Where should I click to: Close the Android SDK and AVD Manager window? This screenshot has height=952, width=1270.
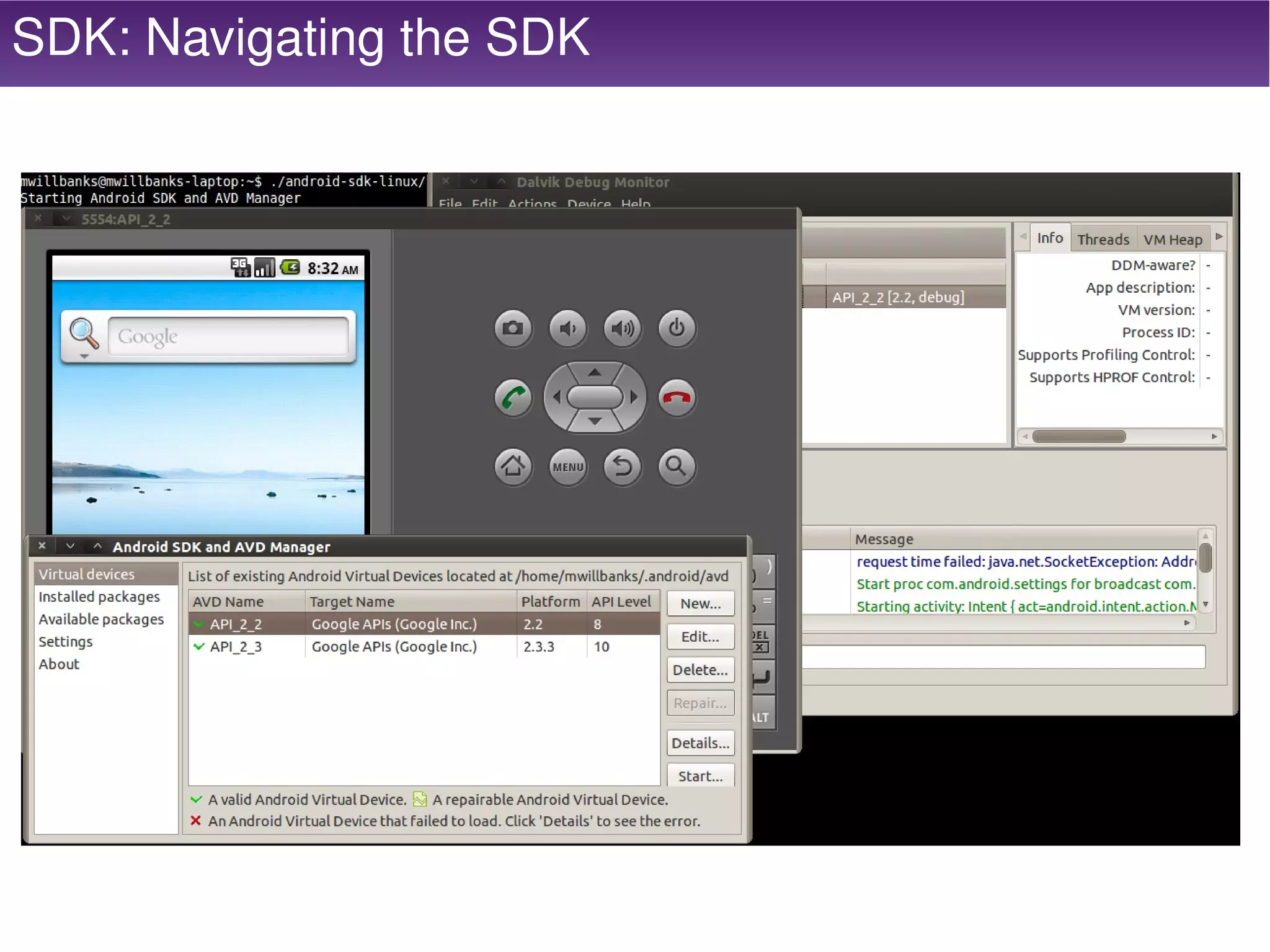pos(42,546)
